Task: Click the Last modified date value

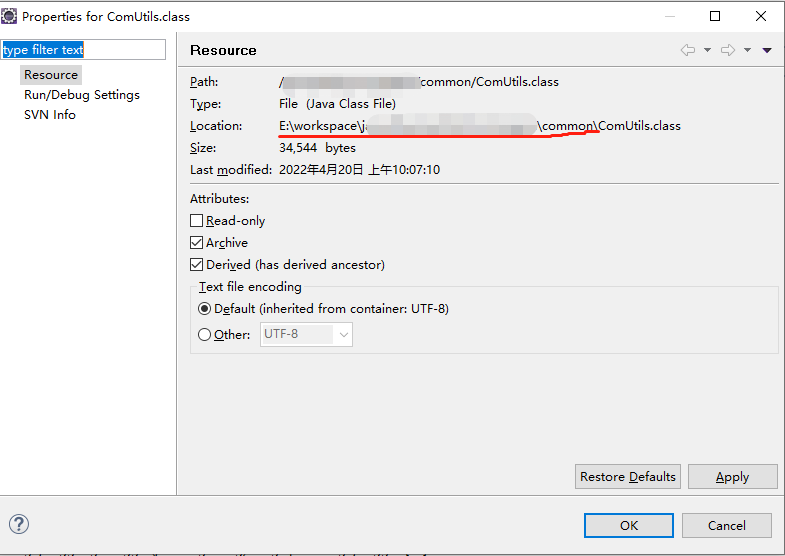Action: click(x=359, y=170)
